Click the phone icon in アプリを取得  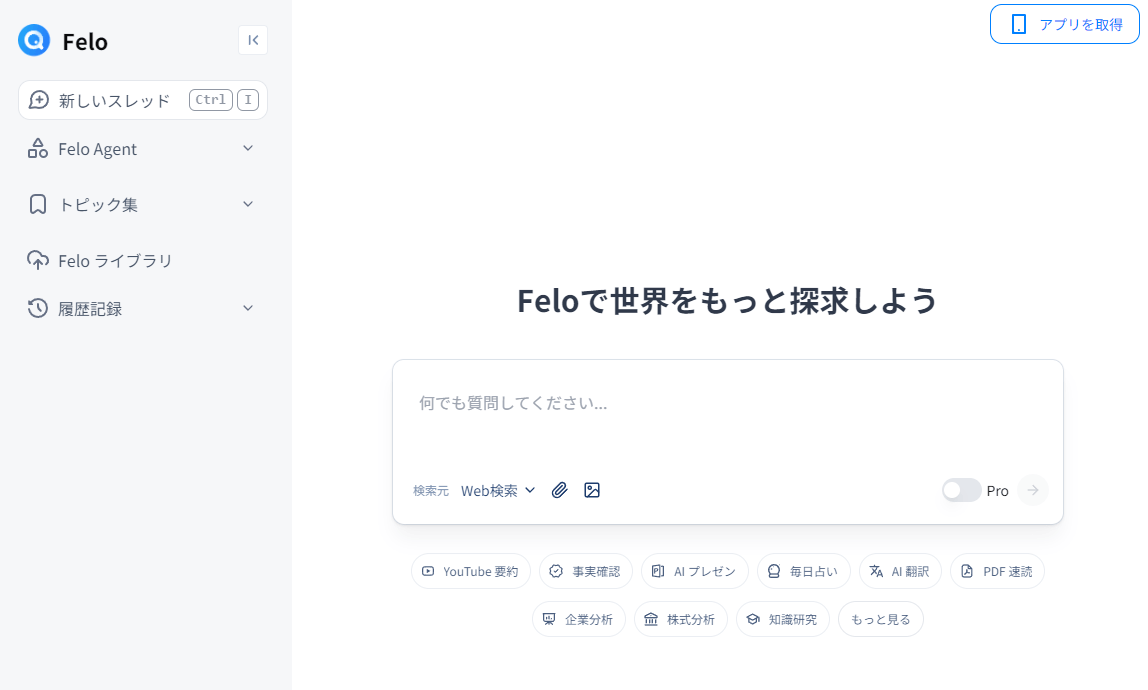click(1018, 24)
